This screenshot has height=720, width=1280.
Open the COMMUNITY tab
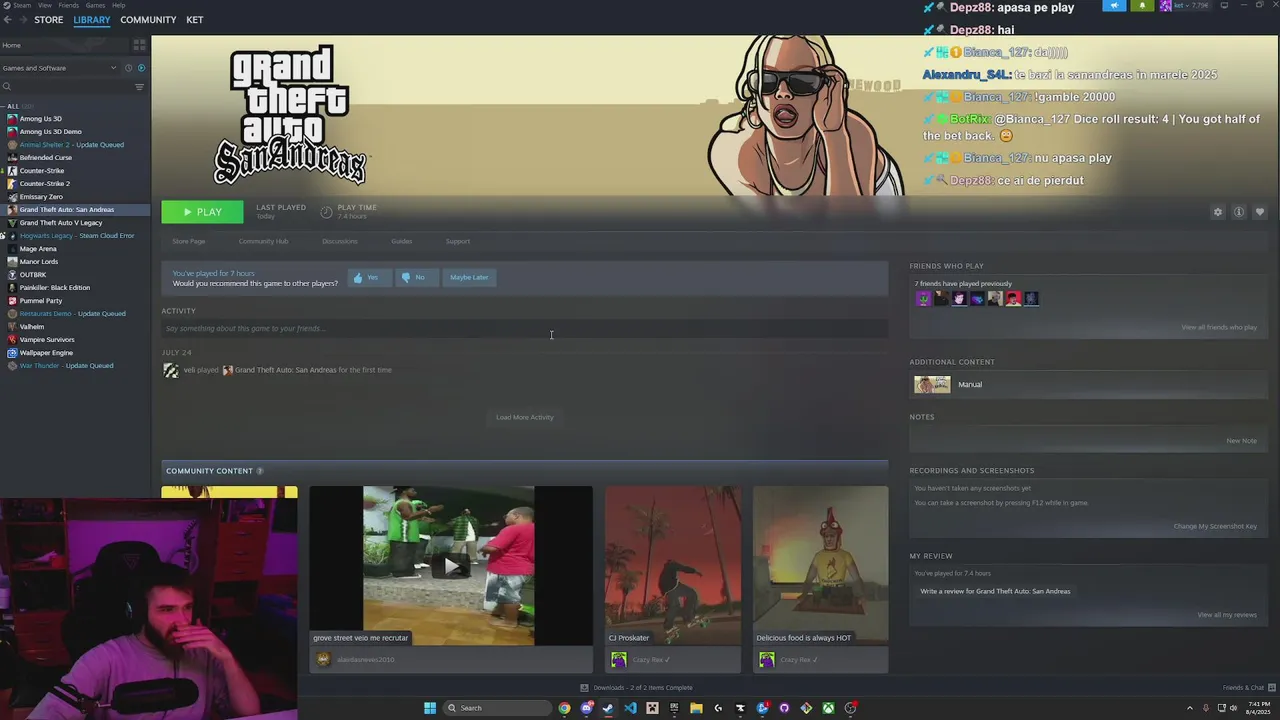[148, 20]
